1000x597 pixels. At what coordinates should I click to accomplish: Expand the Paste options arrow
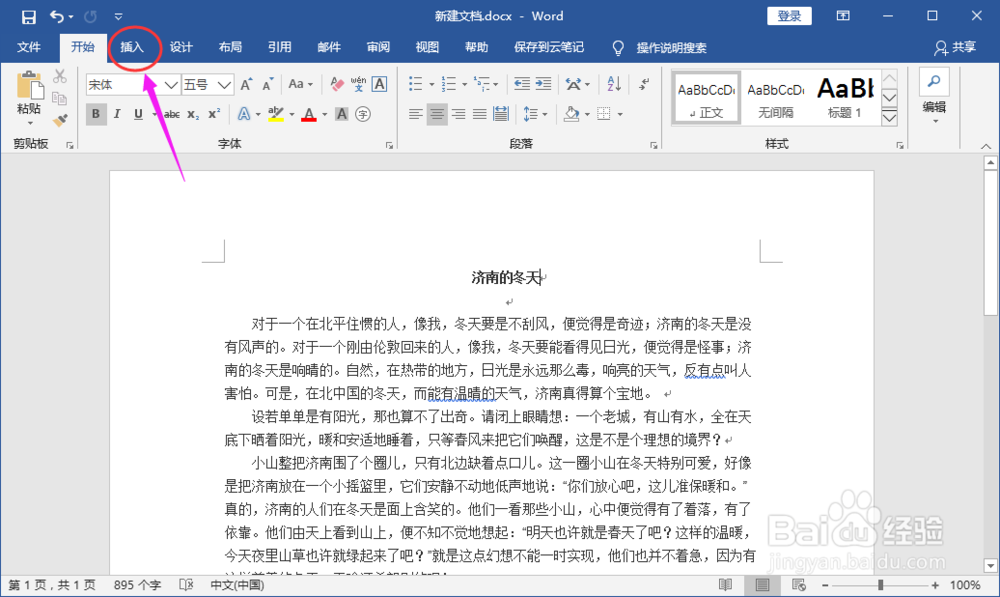pos(29,122)
